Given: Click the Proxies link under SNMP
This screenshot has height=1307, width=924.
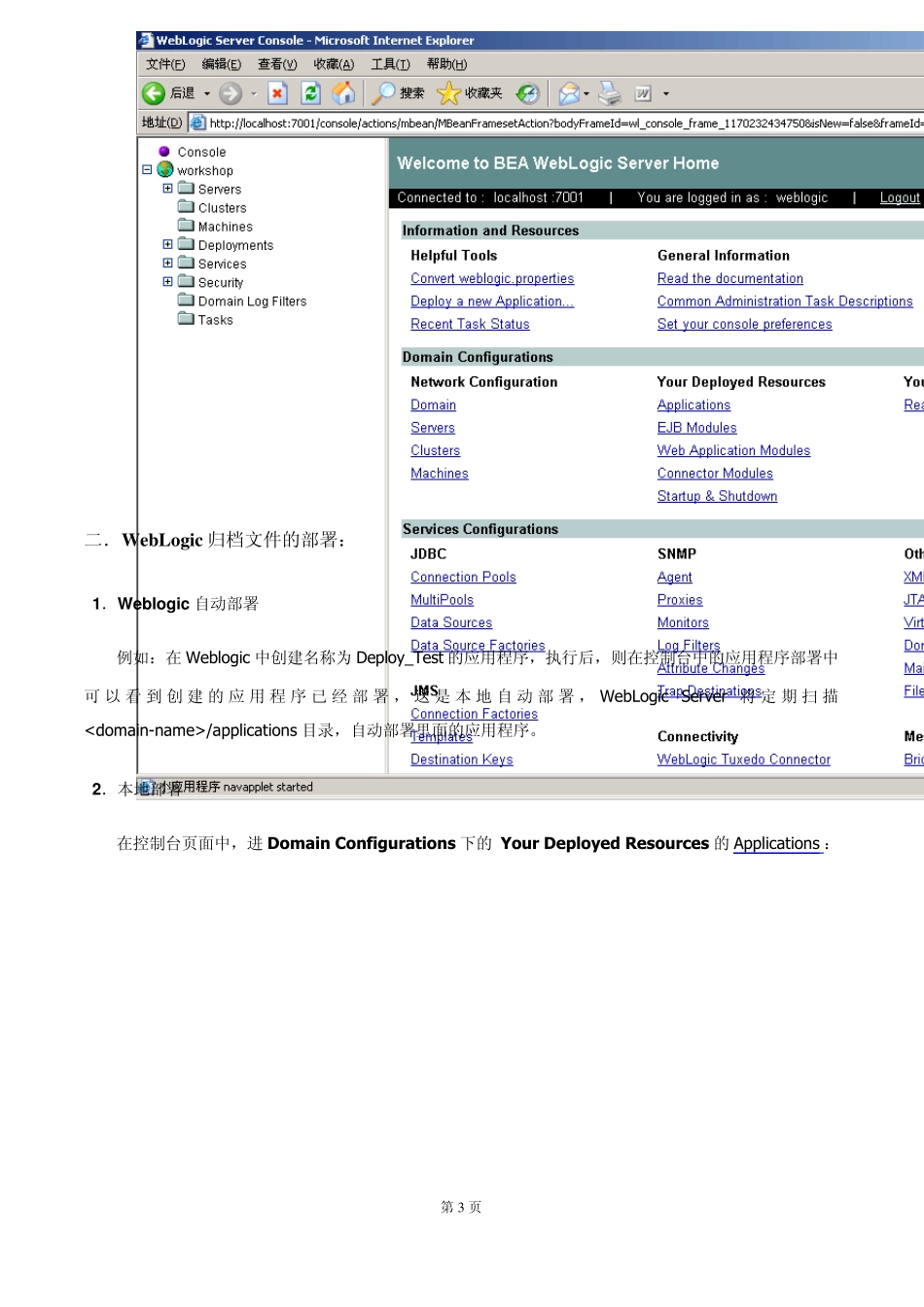Looking at the screenshot, I should click(680, 600).
